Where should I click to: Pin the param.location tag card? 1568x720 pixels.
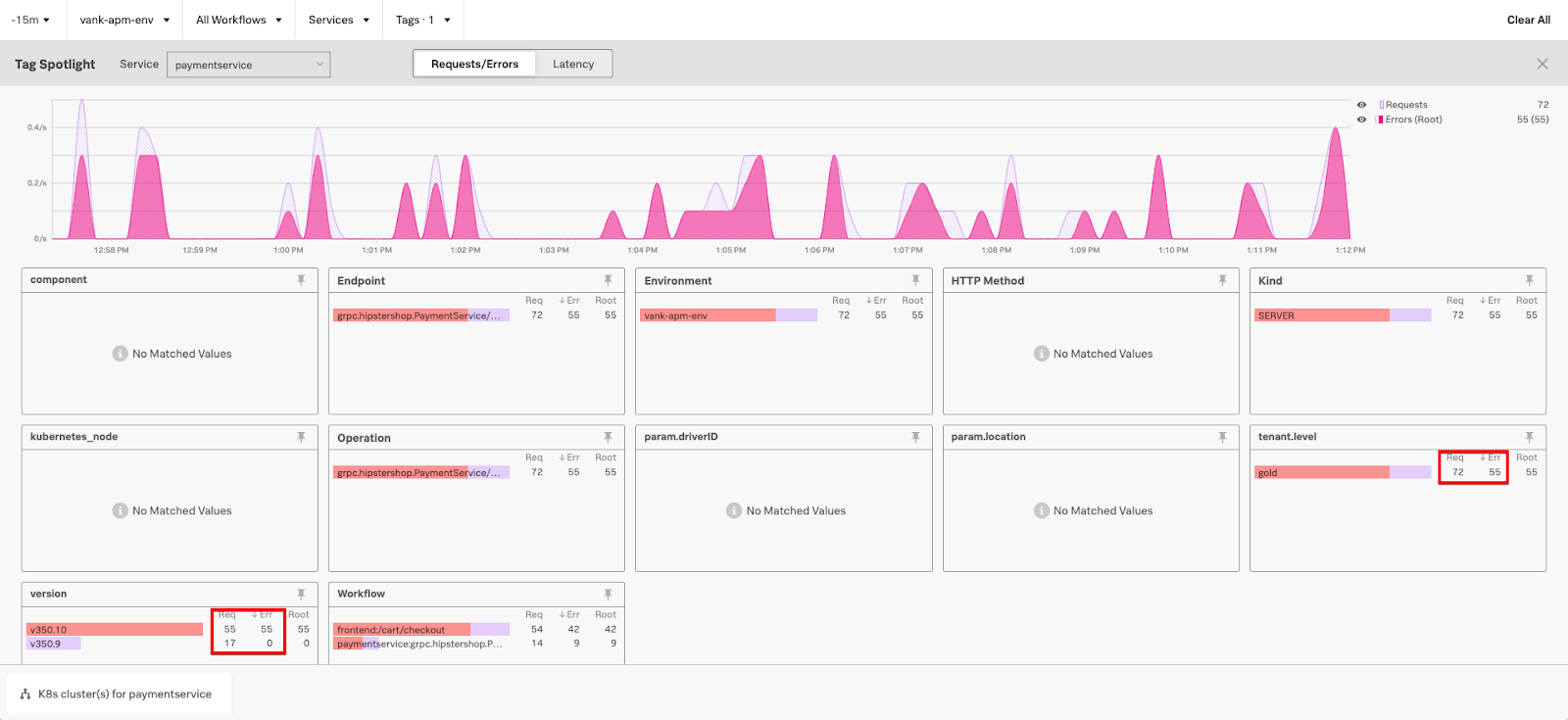[x=1222, y=437]
